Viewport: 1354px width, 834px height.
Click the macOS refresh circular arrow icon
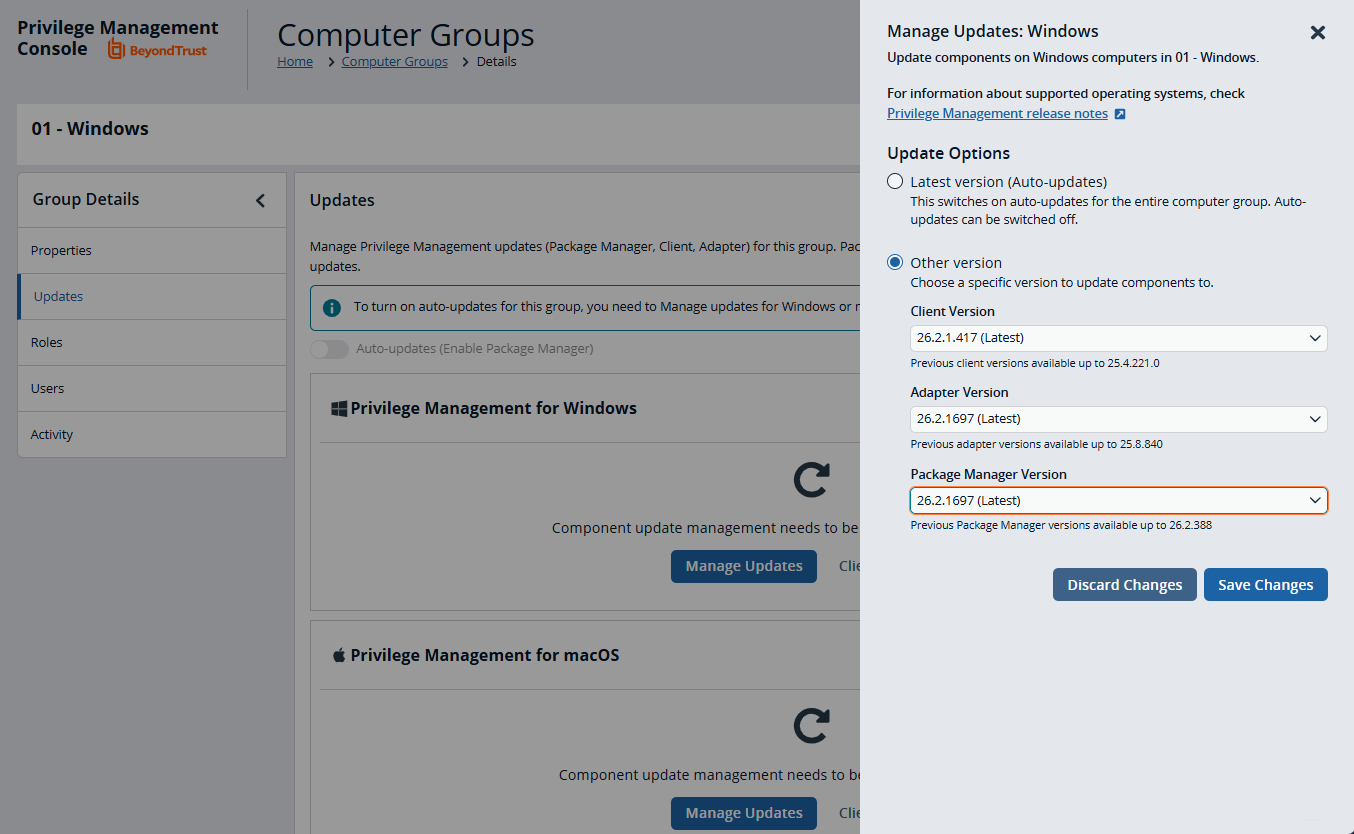point(811,726)
